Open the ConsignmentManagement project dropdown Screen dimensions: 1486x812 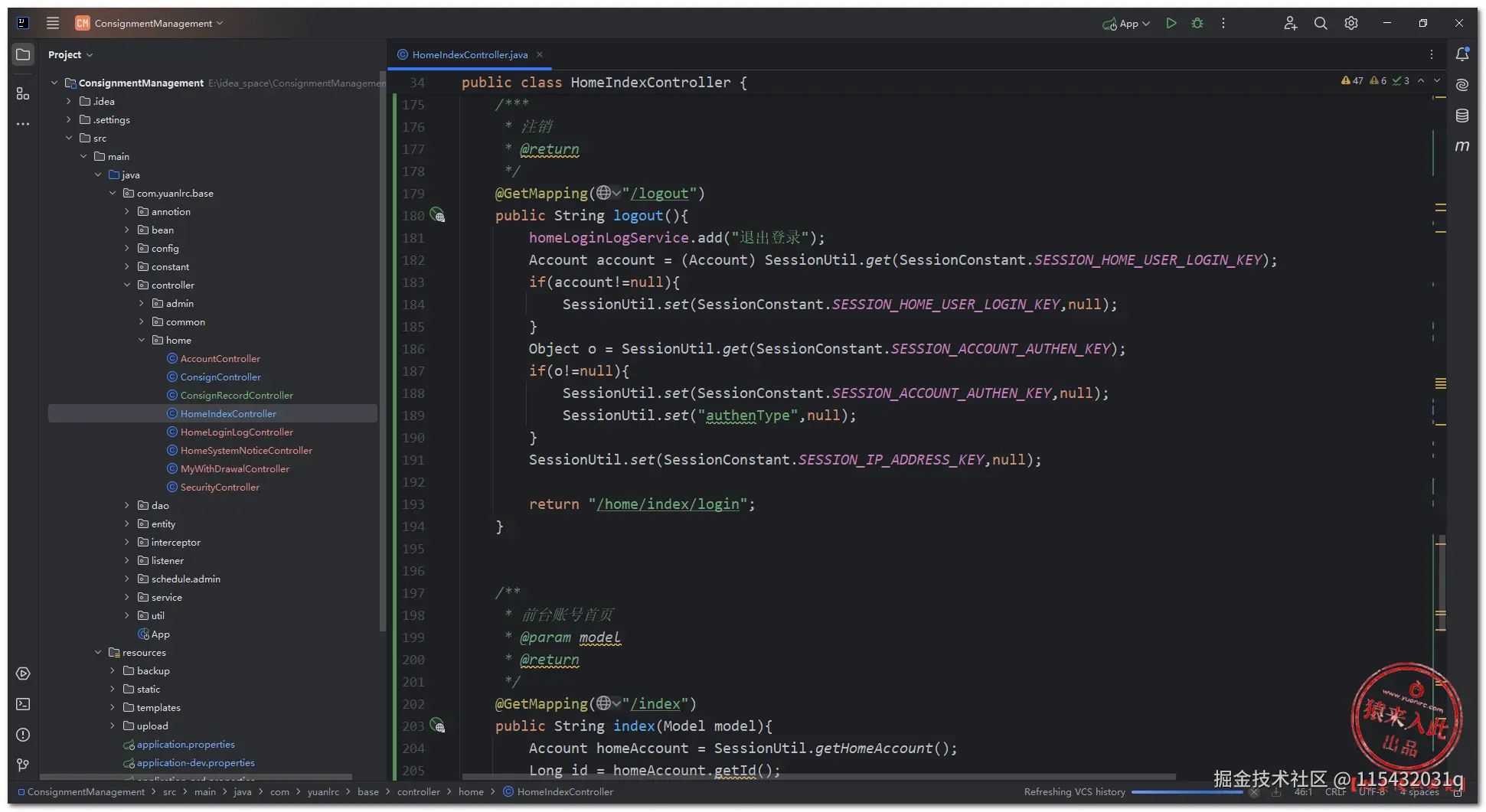pyautogui.click(x=149, y=23)
